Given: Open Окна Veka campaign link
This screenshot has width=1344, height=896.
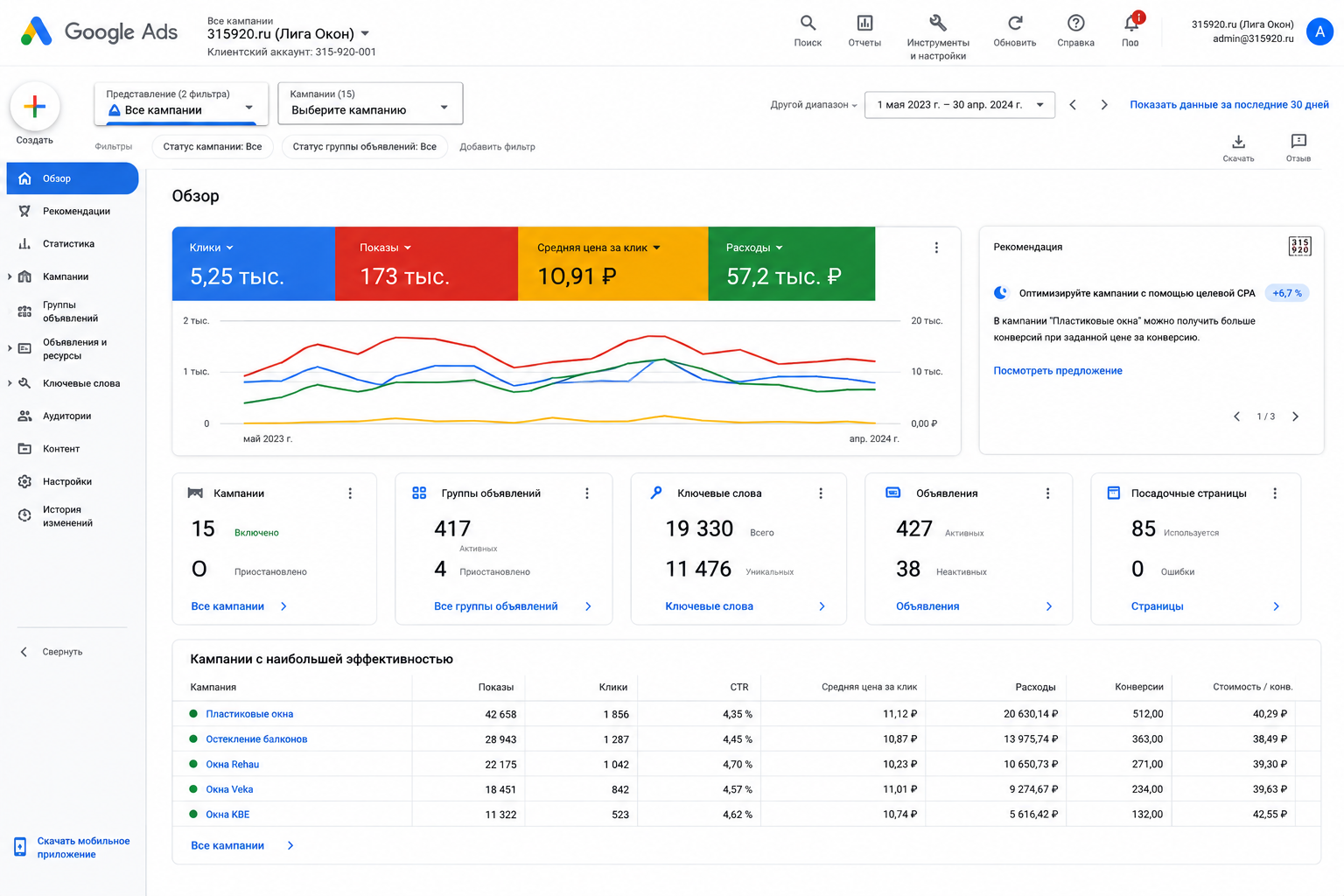Looking at the screenshot, I should (229, 789).
